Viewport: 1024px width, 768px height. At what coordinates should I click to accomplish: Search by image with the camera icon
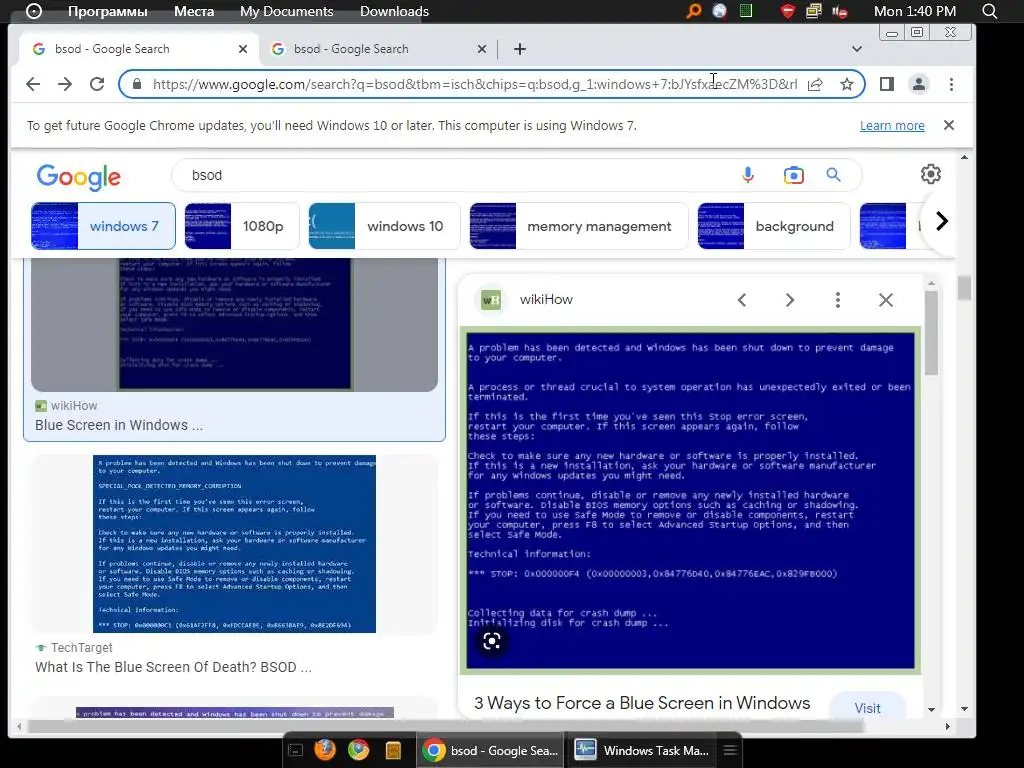(793, 175)
